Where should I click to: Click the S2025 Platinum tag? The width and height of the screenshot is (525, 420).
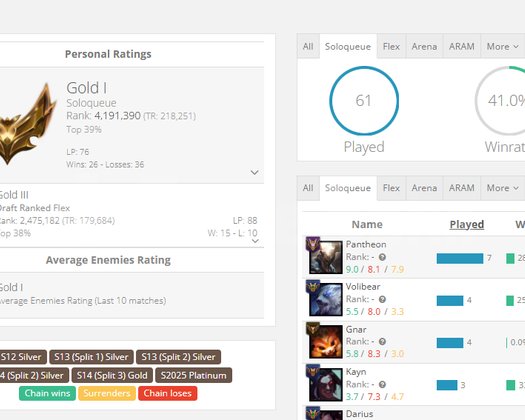[x=194, y=375]
